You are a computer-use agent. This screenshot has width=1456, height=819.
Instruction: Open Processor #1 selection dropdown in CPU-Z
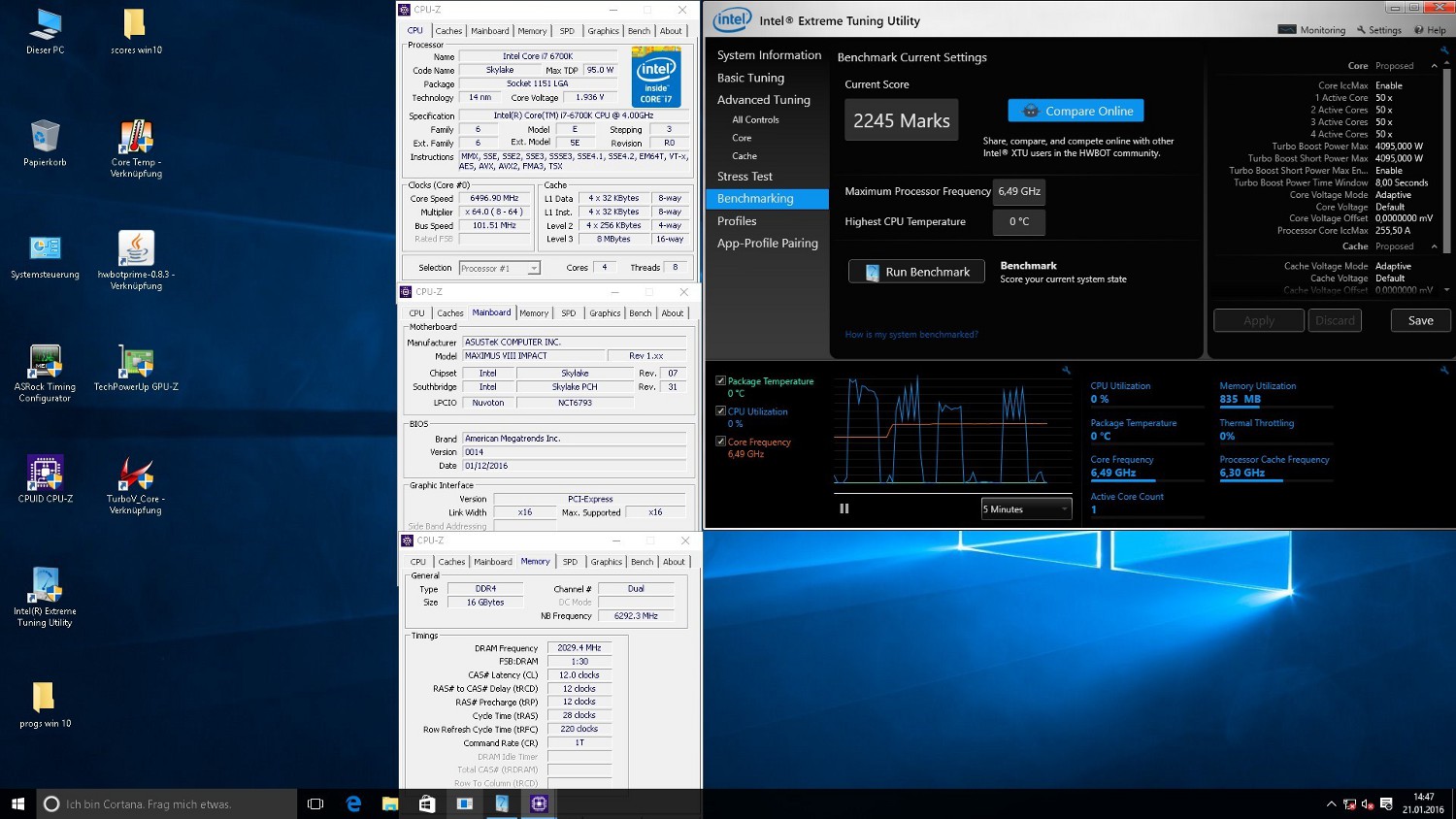pyautogui.click(x=499, y=268)
